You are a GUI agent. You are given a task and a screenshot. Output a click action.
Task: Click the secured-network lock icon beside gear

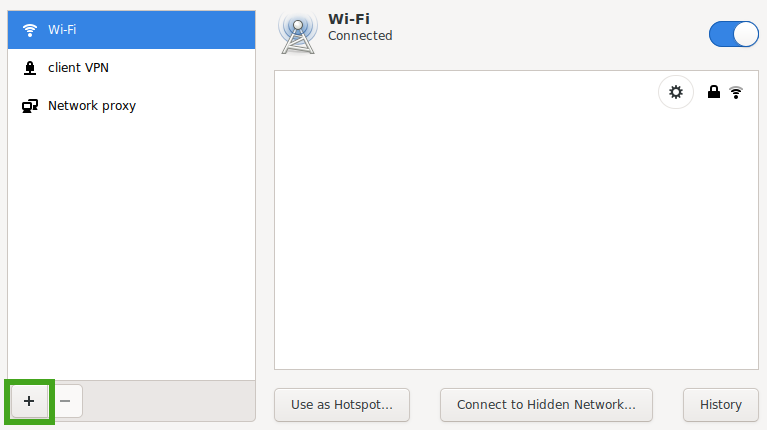point(714,93)
